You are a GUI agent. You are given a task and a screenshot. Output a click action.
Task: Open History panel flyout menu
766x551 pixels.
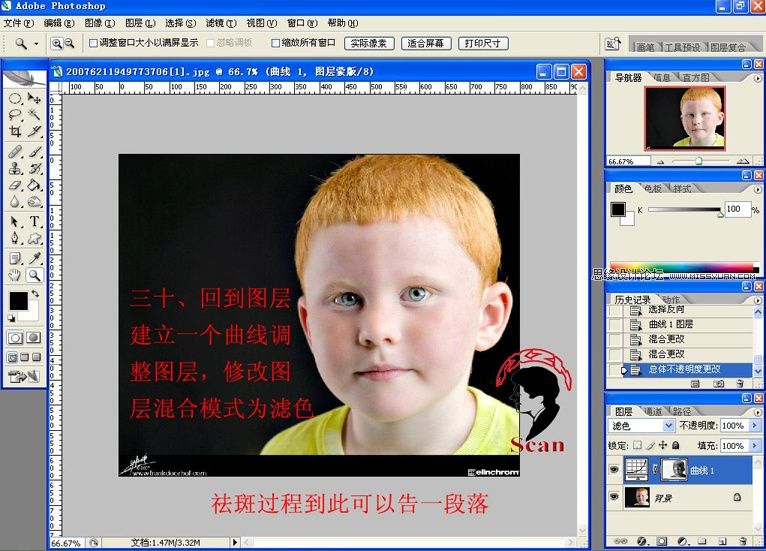click(x=758, y=300)
